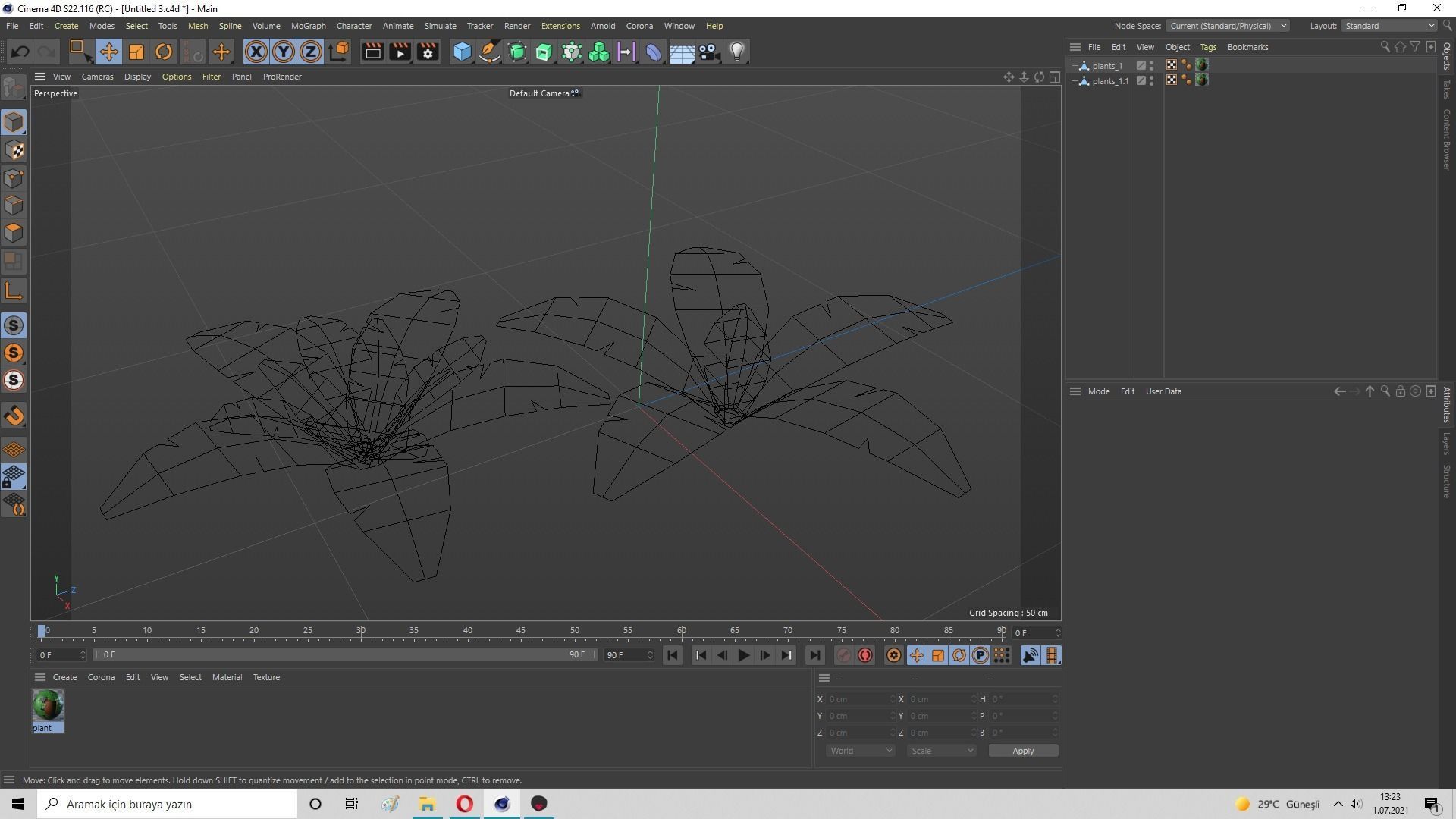Select the Scale tool
The image size is (1456, 819).
[x=136, y=52]
